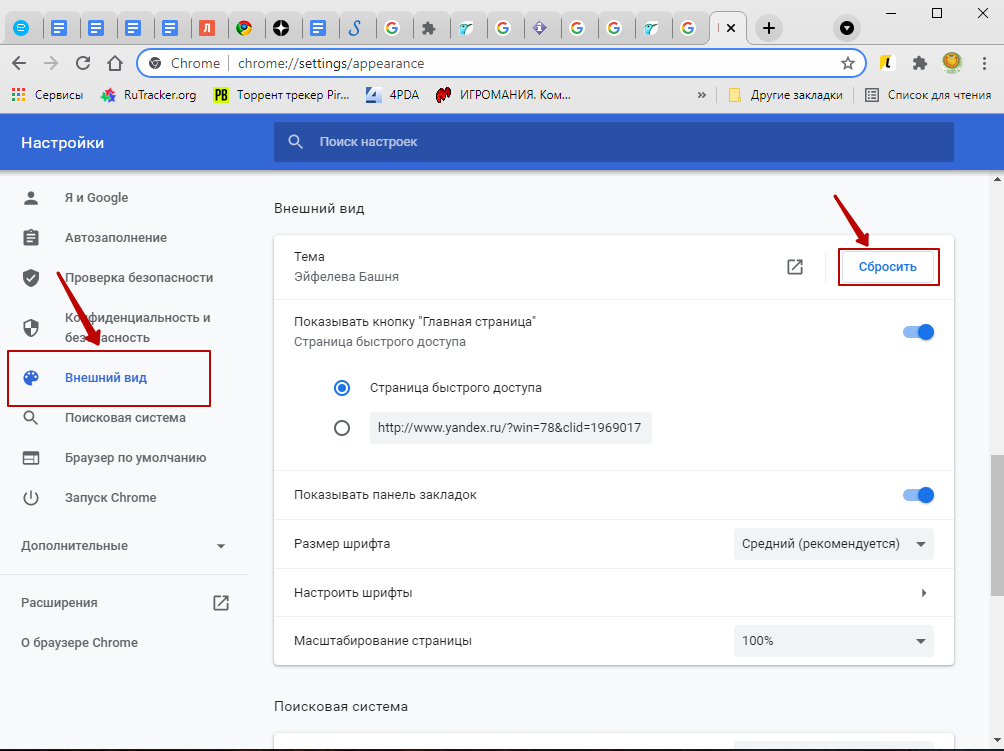The height and width of the screenshot is (751, 1004).
Task: Click the Extensions external link icon in sidebar
Action: click(221, 603)
